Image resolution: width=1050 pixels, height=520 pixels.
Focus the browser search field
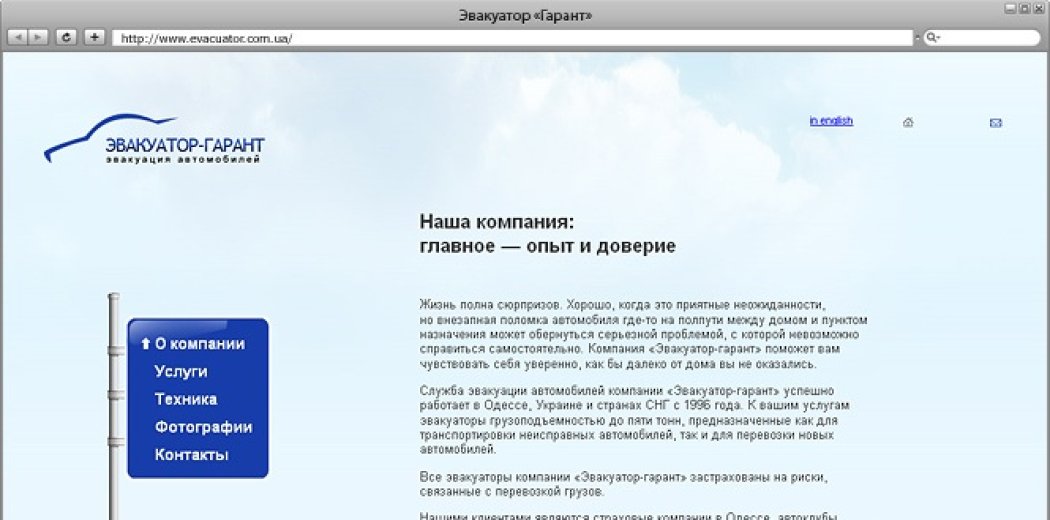pyautogui.click(x=985, y=38)
